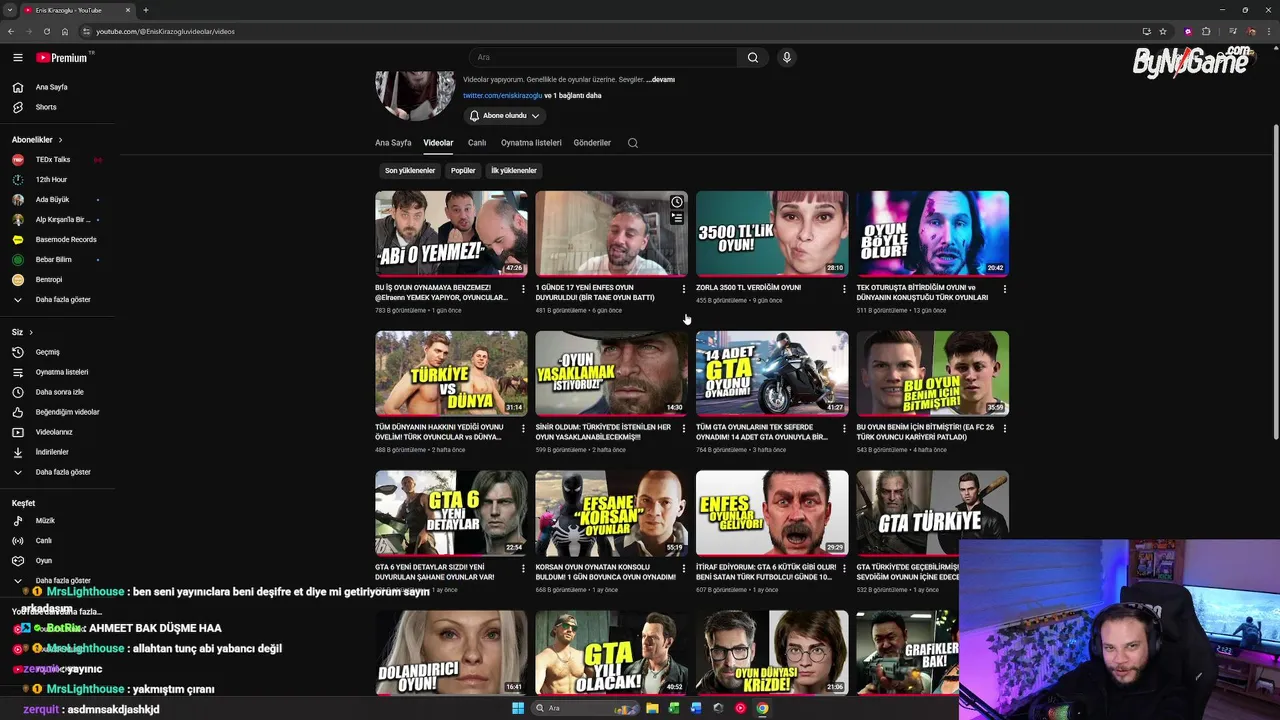Open sidebar Oynatma listeleri entry

click(x=57, y=372)
